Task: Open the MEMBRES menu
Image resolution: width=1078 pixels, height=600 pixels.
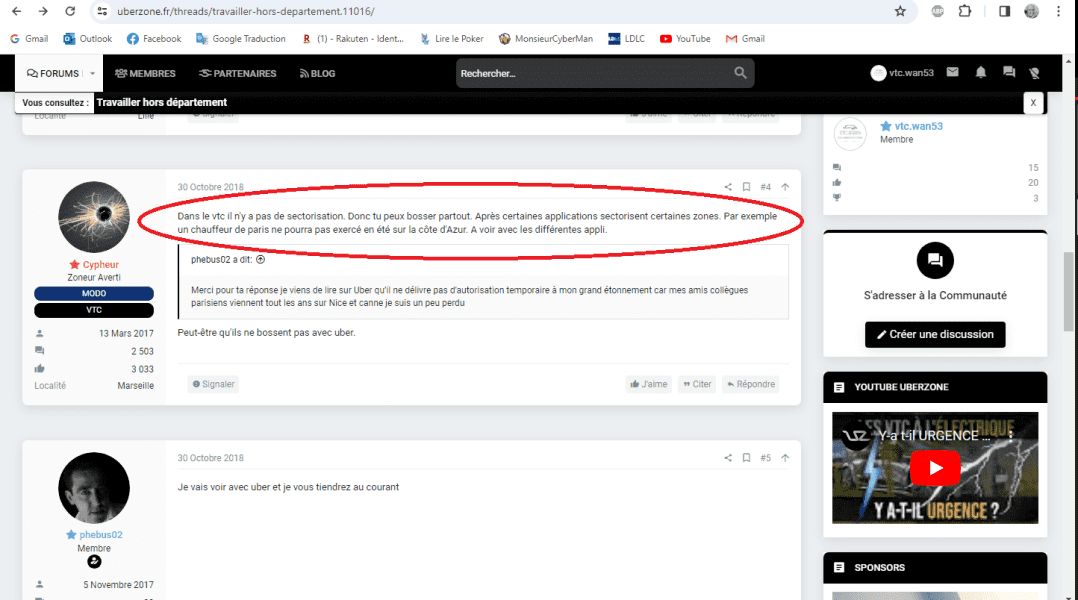Action: (145, 74)
